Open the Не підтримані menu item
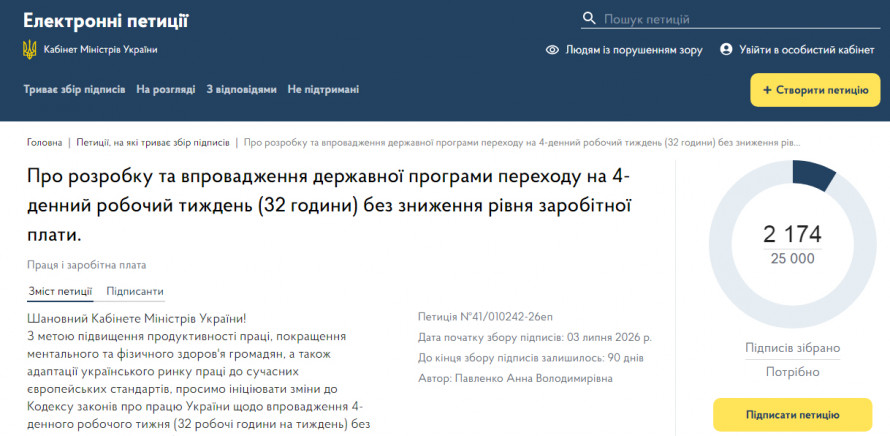This screenshot has height=436, width=890. click(x=324, y=90)
